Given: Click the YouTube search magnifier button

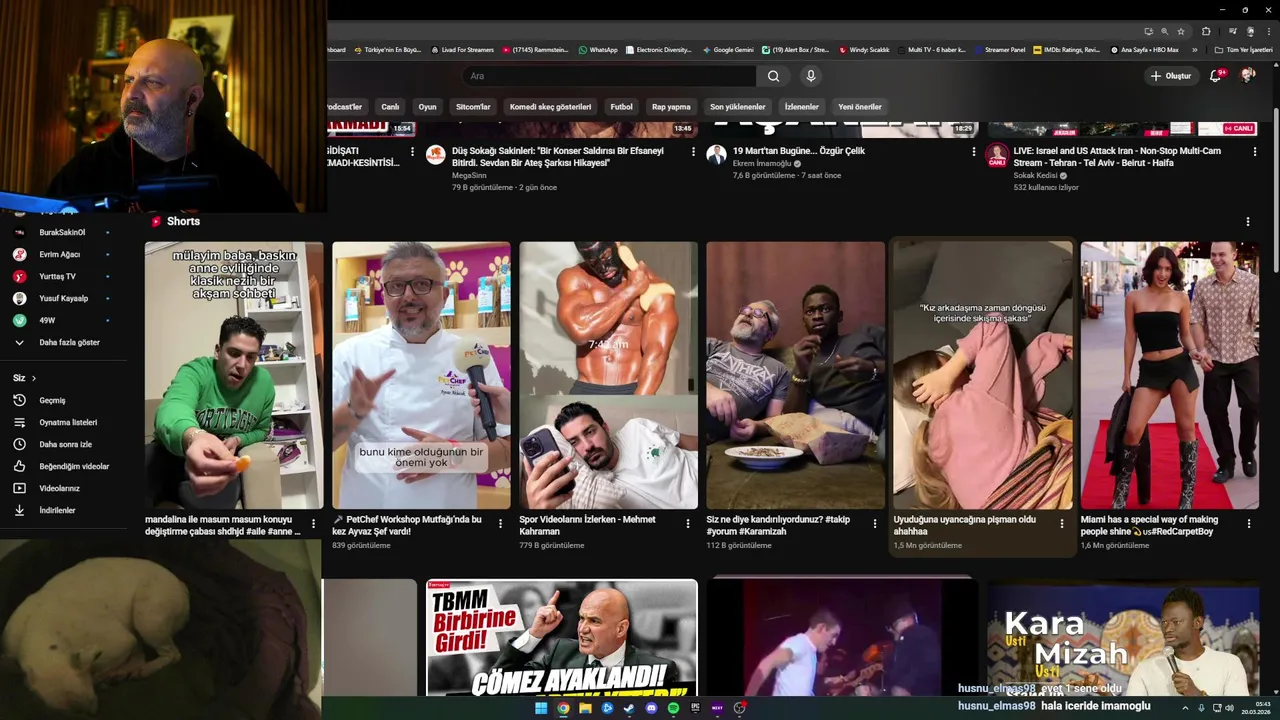Looking at the screenshot, I should point(773,76).
